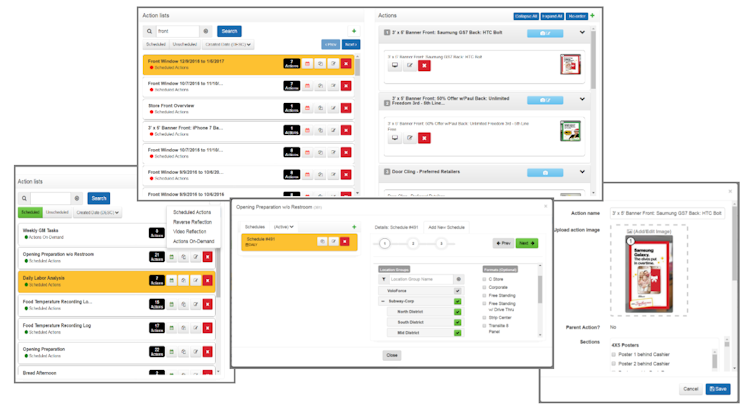Switch to Add New Schedule tab
This screenshot has height=410, width=750.
(x=446, y=227)
